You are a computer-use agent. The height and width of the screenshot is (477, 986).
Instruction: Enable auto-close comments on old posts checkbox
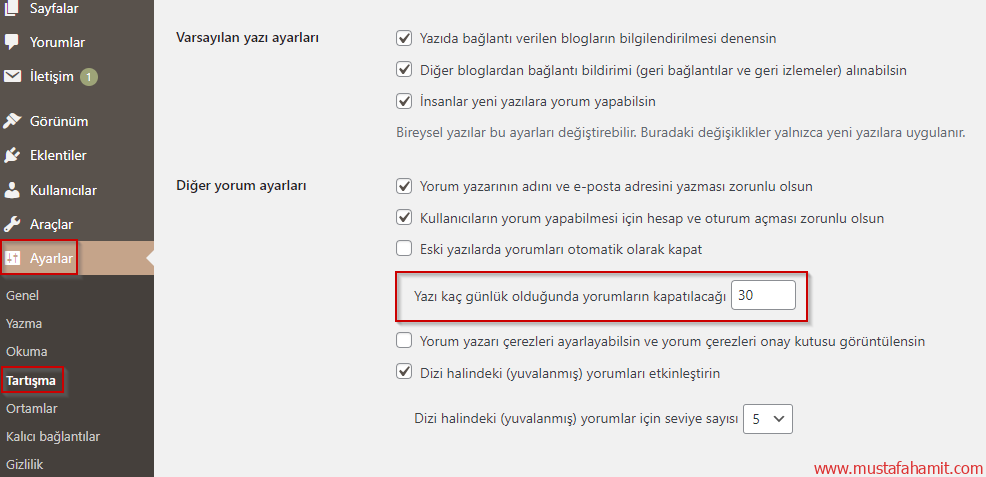click(x=404, y=248)
